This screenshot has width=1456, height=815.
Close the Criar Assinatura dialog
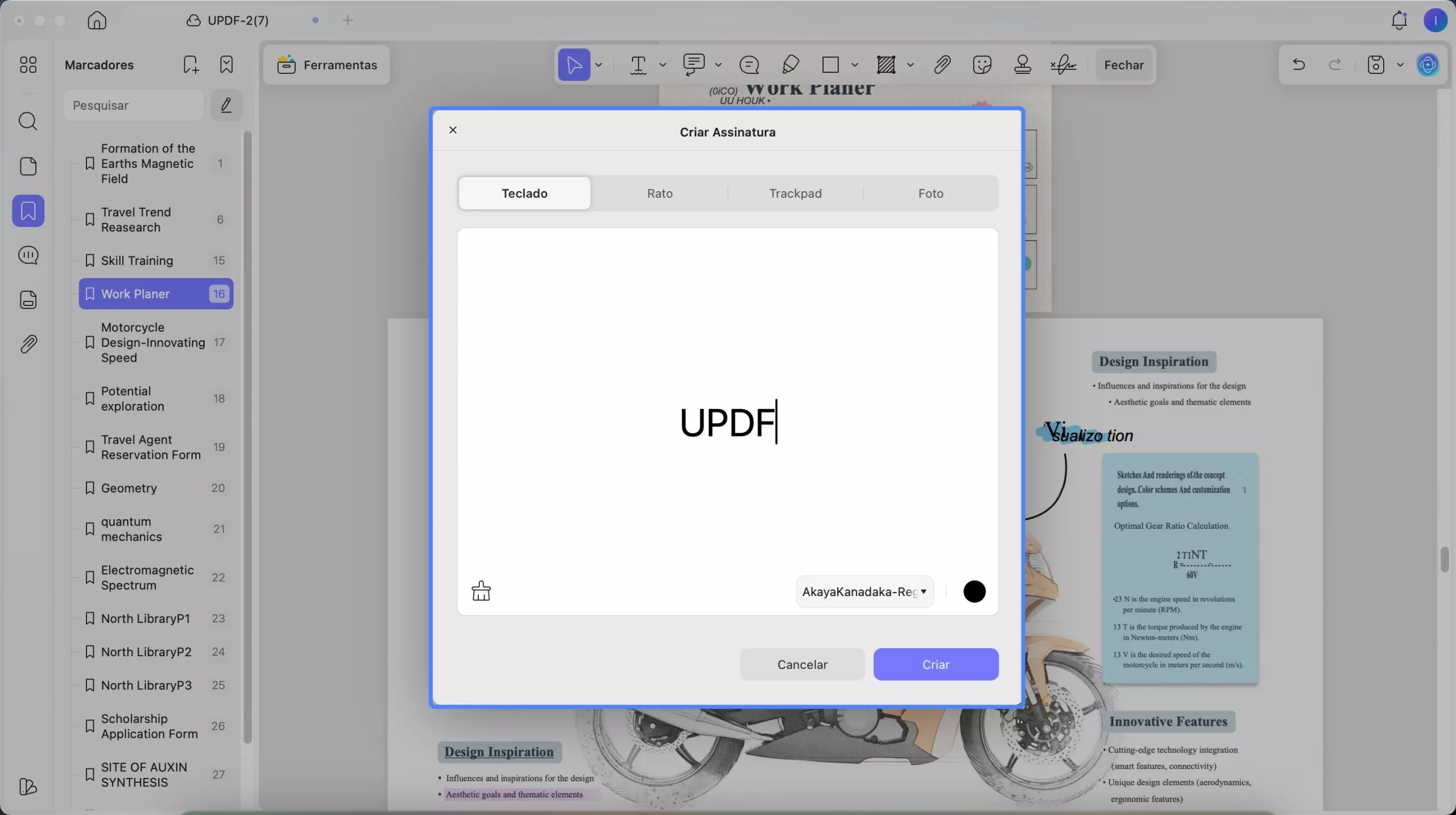pos(453,130)
